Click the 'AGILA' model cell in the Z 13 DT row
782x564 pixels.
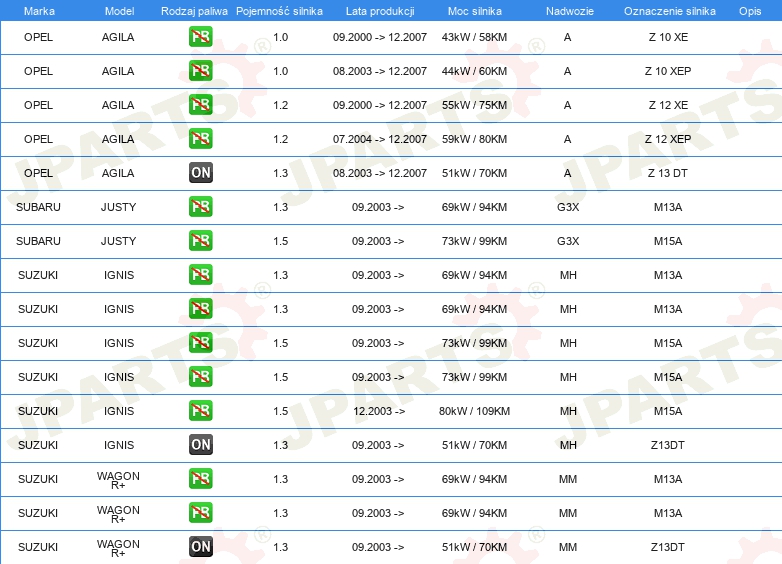click(x=118, y=173)
